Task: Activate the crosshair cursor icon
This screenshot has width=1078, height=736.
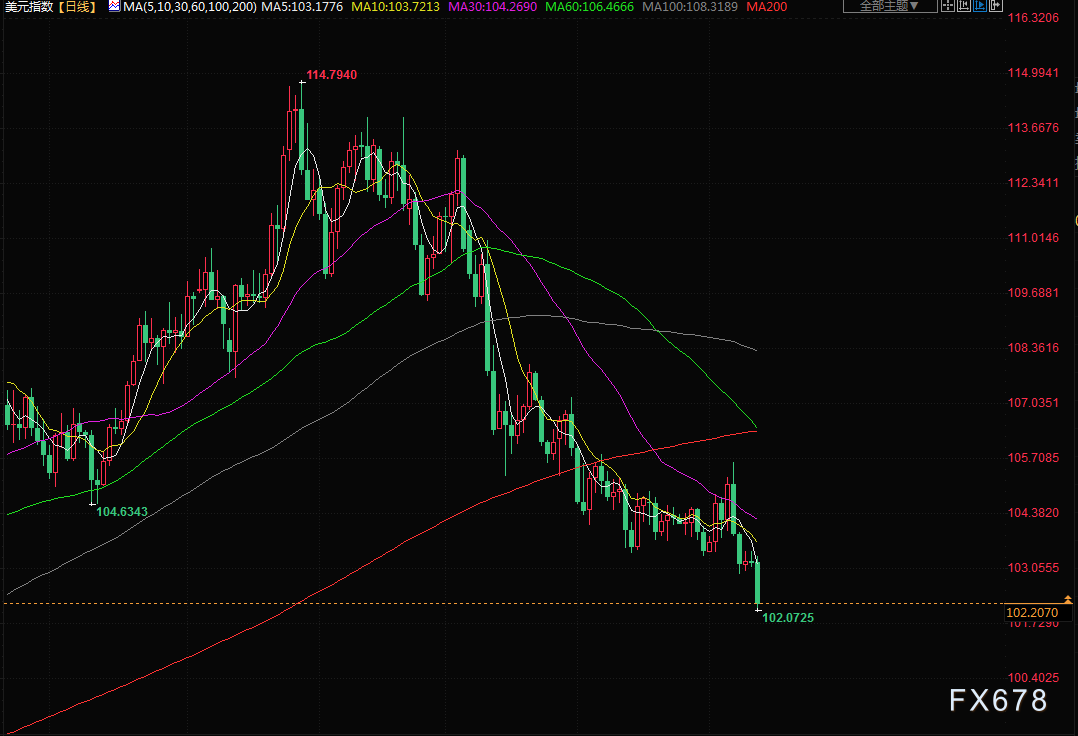Action: pyautogui.click(x=948, y=5)
